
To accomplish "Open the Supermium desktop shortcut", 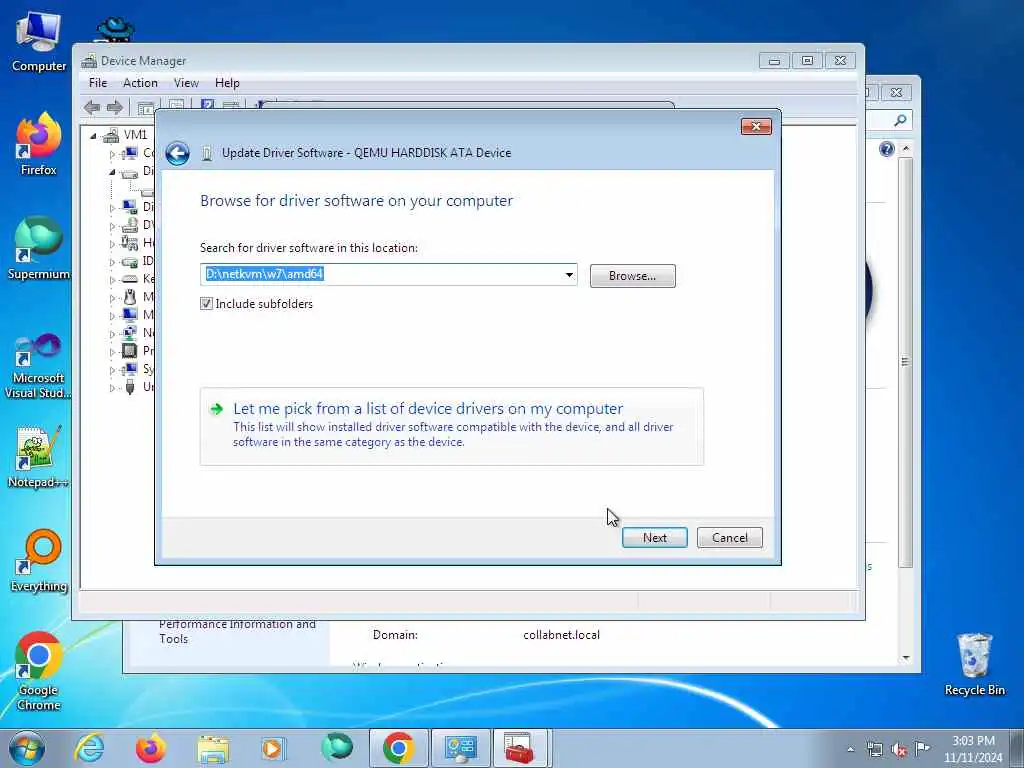I will [39, 249].
